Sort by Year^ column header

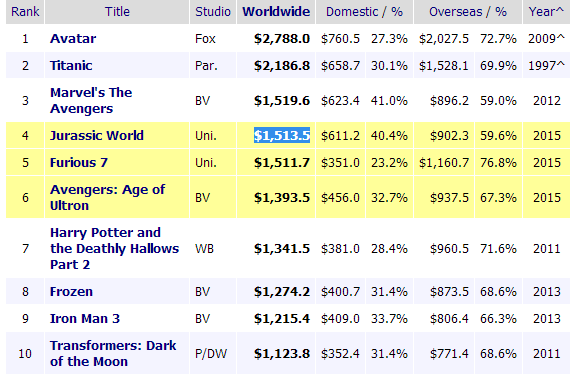(546, 12)
